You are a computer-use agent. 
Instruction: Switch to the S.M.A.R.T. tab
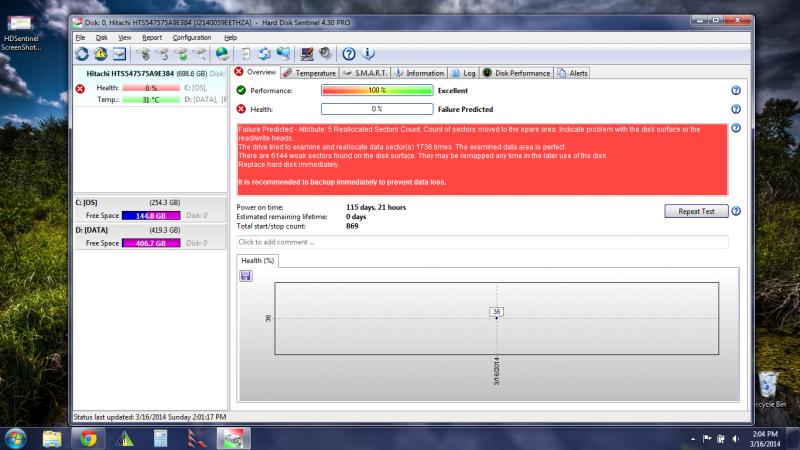(x=365, y=73)
